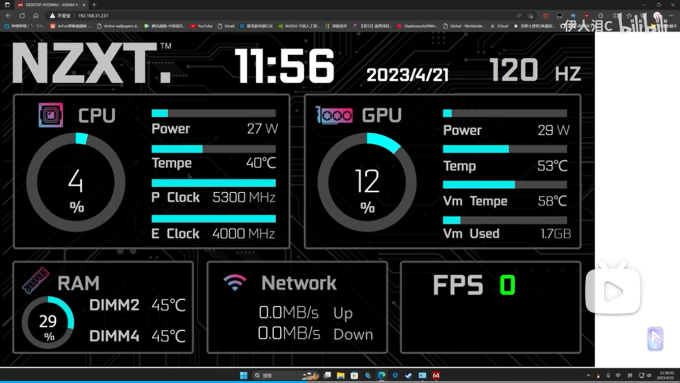The width and height of the screenshot is (680, 383).
Task: Go back using the browser back arrow
Action: tap(8, 16)
